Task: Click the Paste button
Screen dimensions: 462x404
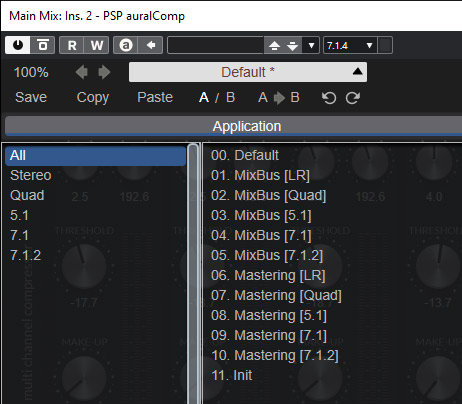Action: point(155,97)
